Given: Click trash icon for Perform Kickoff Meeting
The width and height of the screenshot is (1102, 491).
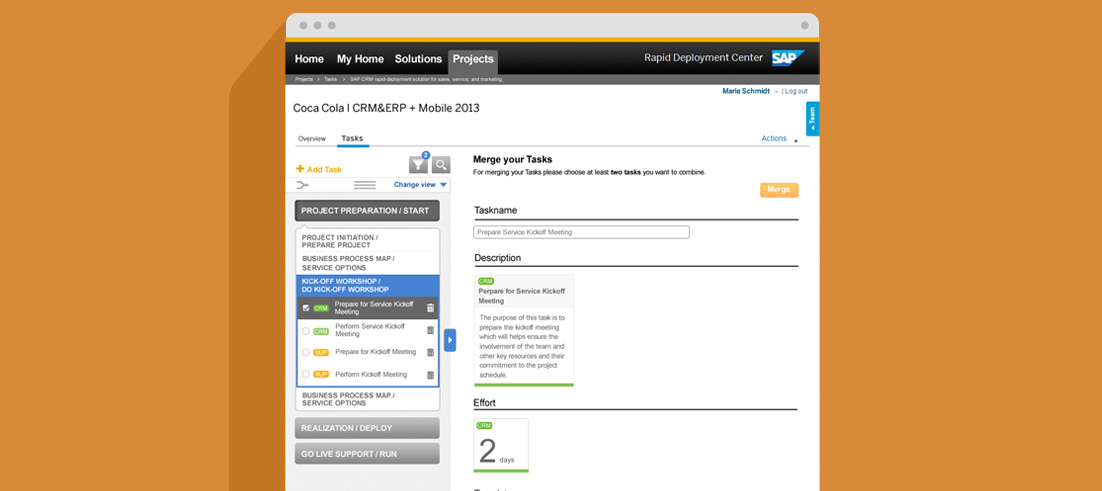Looking at the screenshot, I should 430,375.
